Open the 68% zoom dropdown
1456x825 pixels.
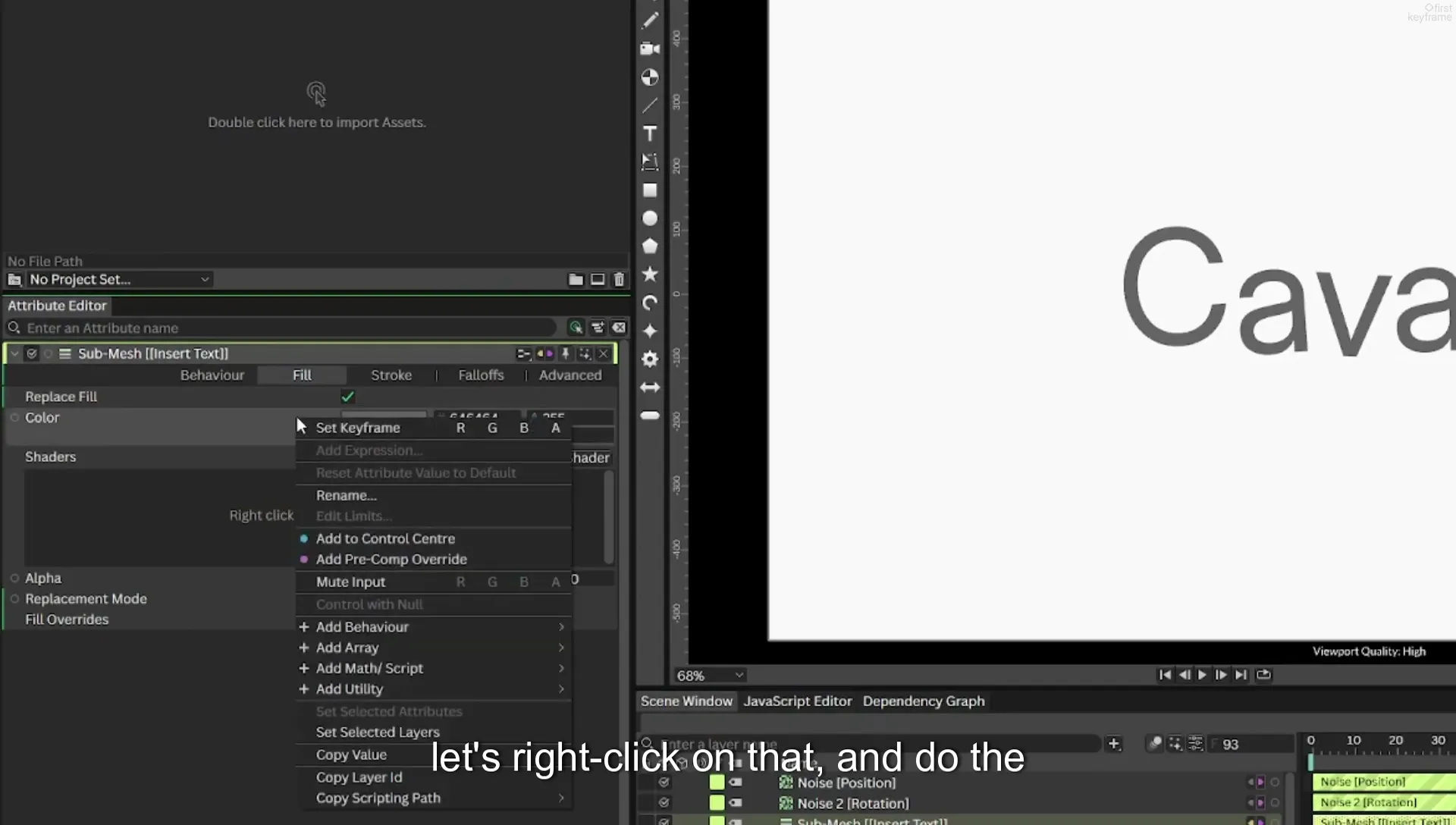(710, 676)
